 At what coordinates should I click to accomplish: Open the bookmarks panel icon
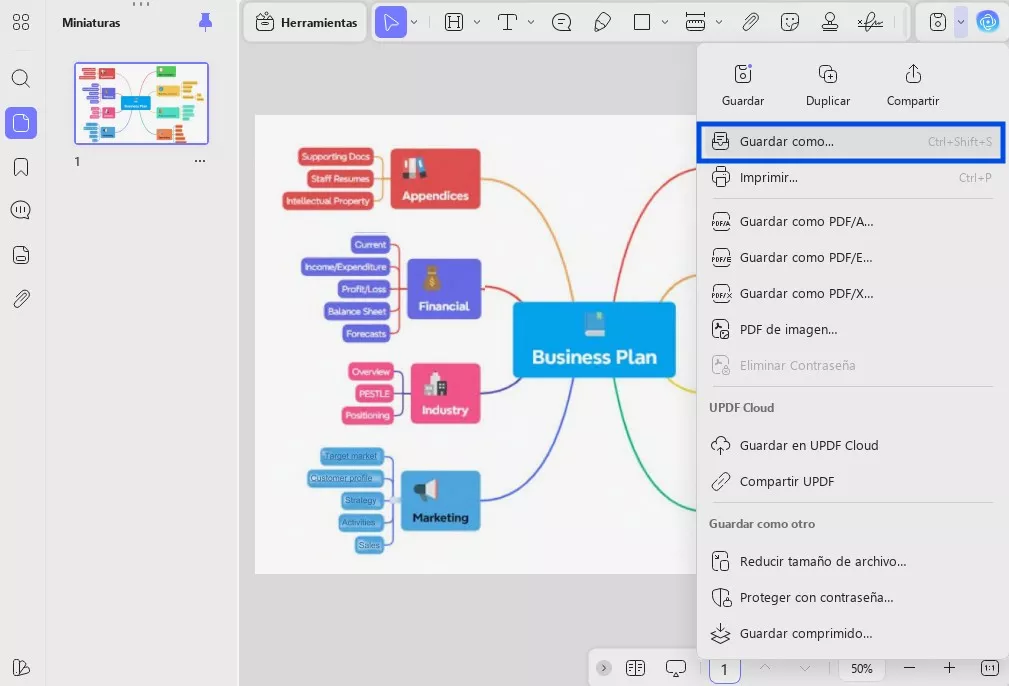coord(21,167)
